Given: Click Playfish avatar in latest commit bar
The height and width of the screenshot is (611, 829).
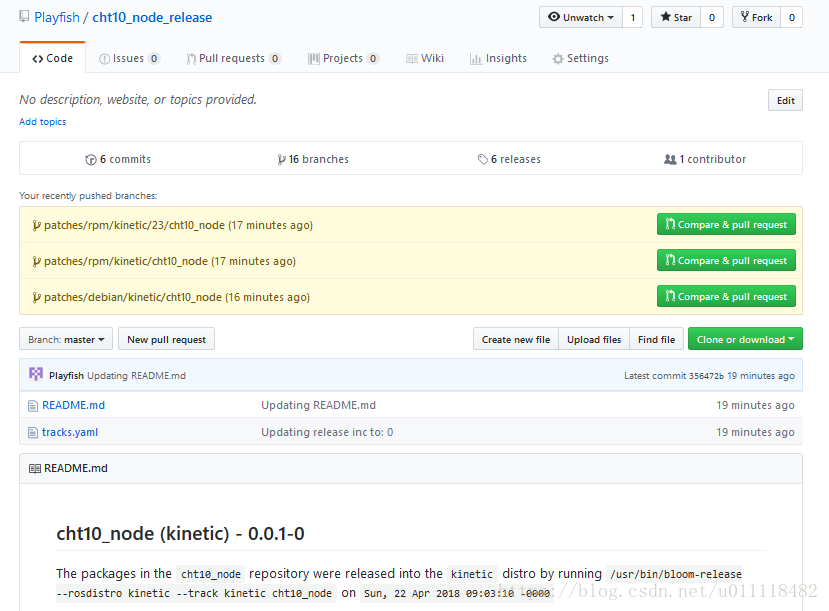Looking at the screenshot, I should [x=36, y=374].
